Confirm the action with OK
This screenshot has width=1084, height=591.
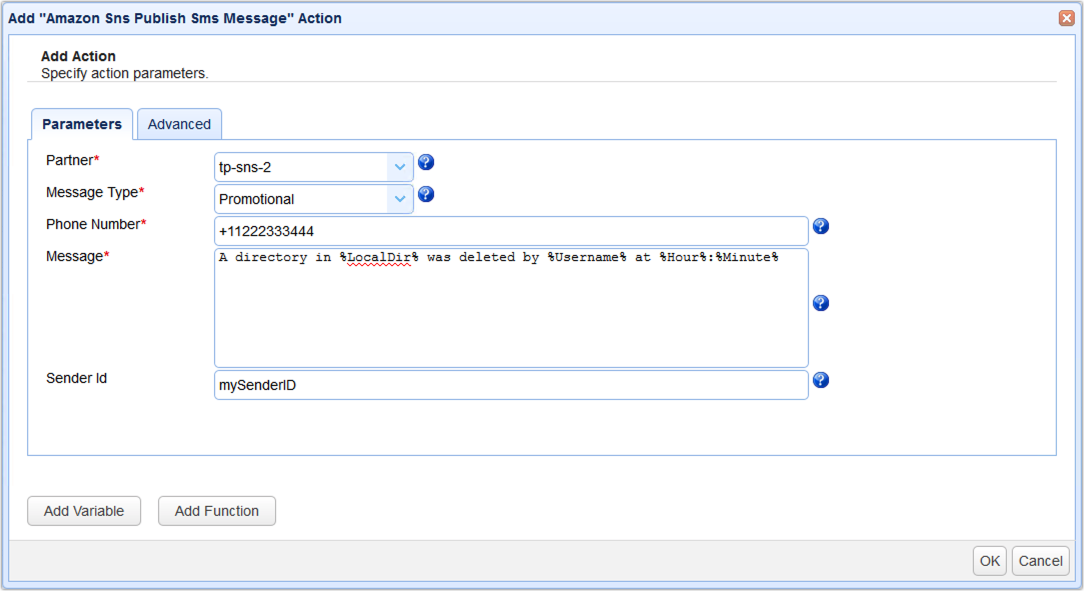(x=989, y=561)
